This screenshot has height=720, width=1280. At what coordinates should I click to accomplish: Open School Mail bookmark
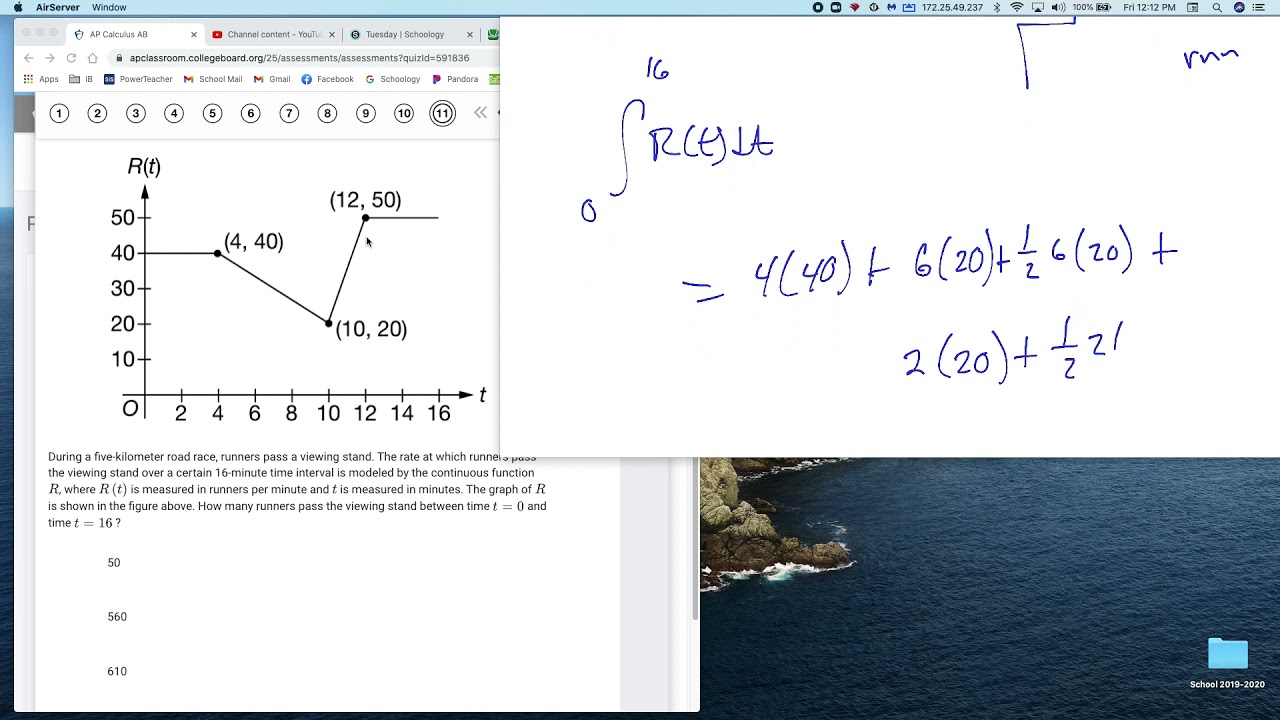click(x=213, y=79)
